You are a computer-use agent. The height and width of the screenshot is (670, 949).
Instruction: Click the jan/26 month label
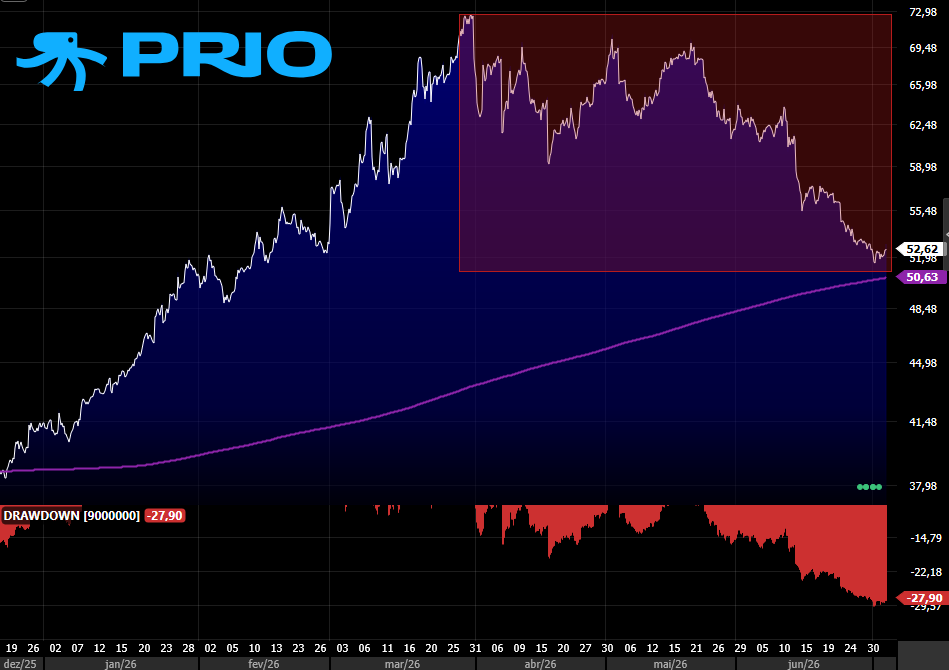(x=120, y=664)
